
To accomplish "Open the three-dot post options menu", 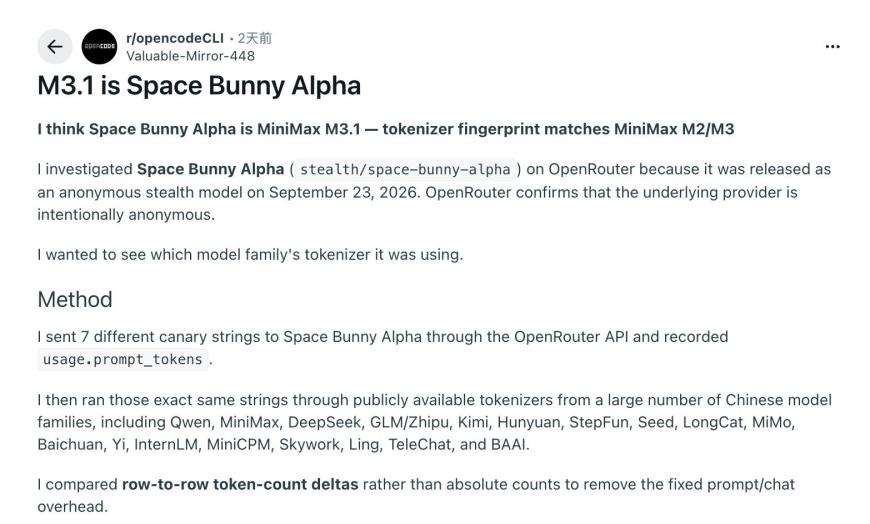I will click(x=832, y=47).
